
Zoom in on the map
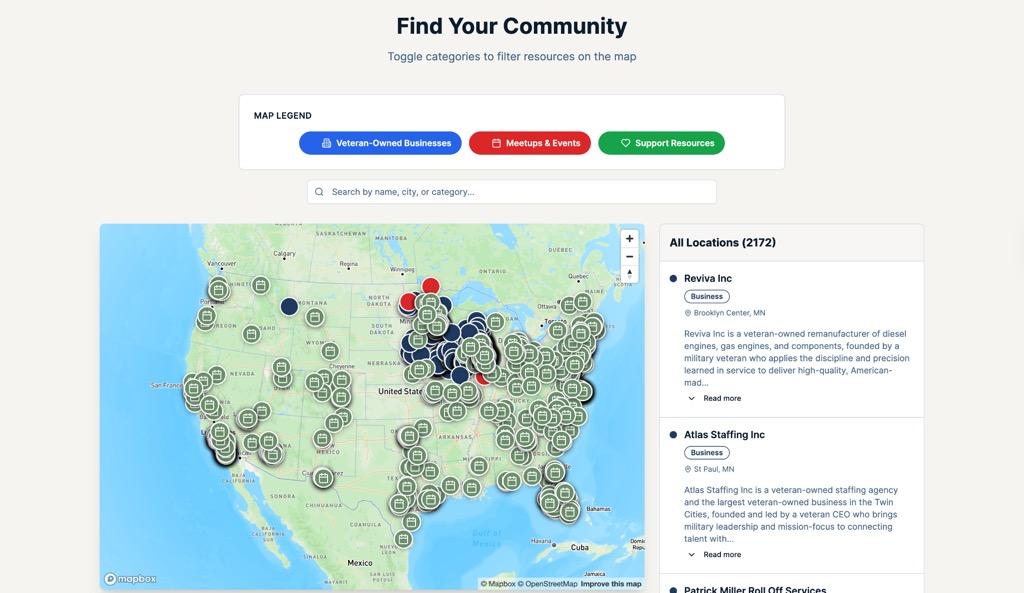click(x=630, y=239)
